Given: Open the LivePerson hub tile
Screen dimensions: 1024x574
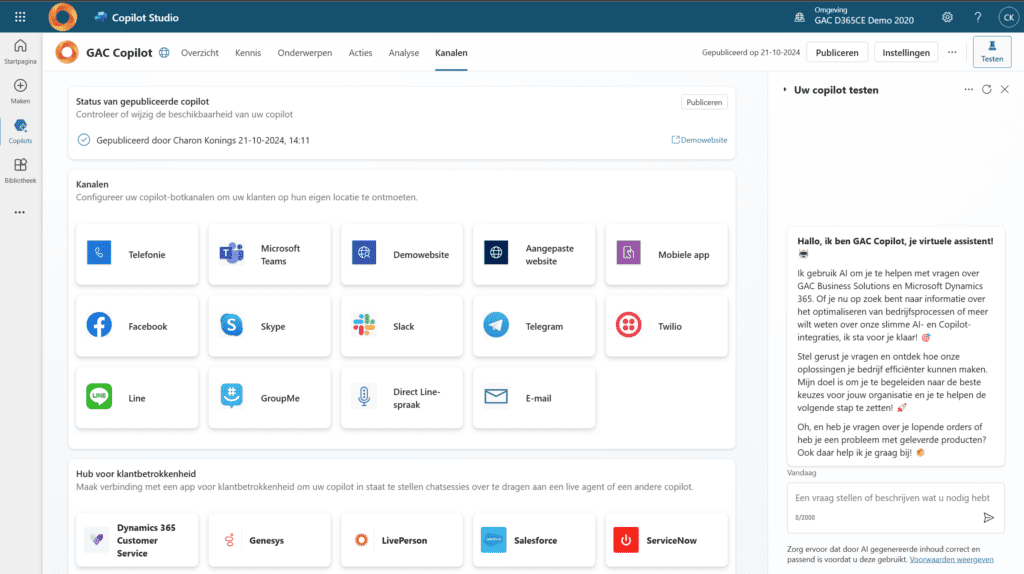Looking at the screenshot, I should [402, 540].
